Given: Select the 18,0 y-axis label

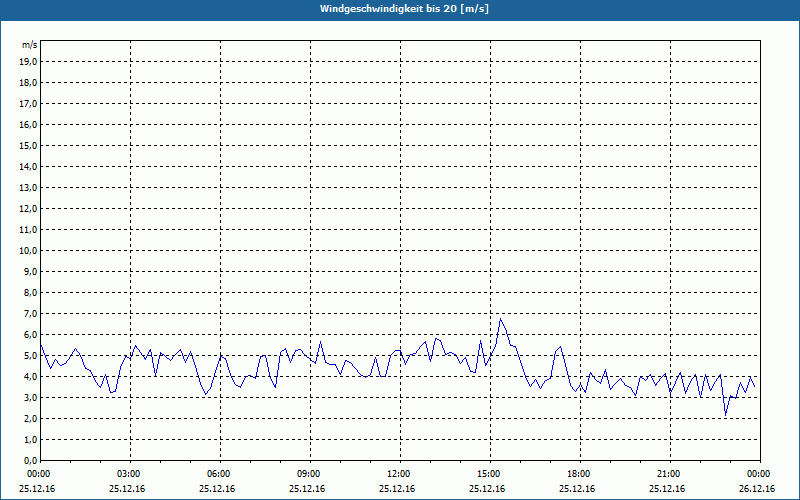Looking at the screenshot, I should tap(28, 83).
